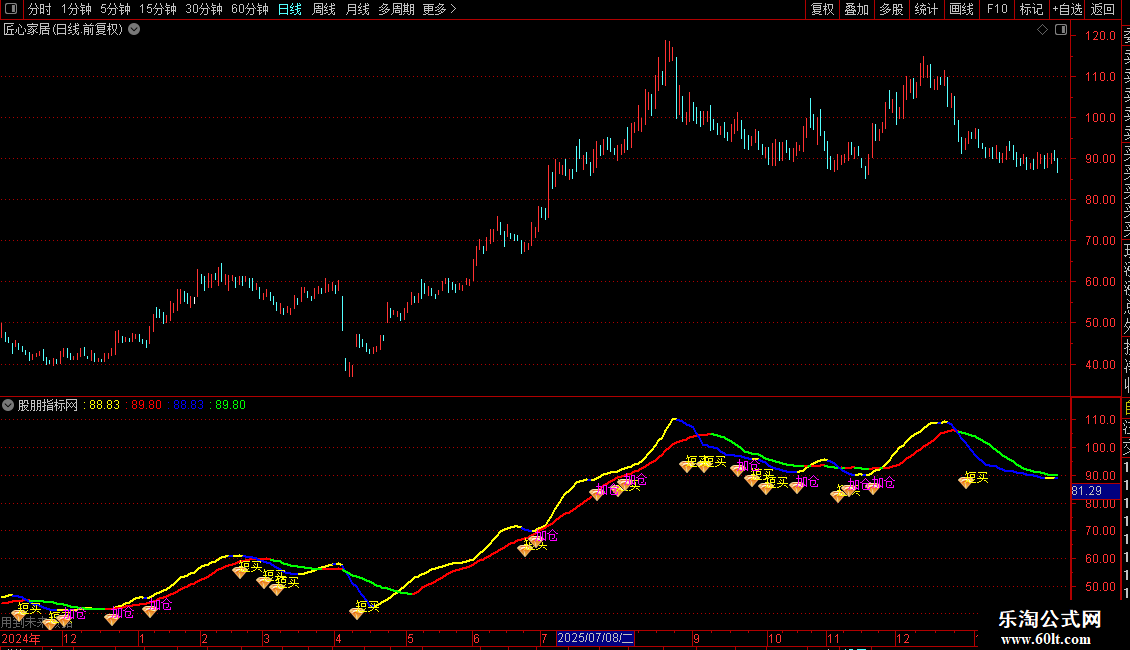Toggle the right panel icon beside the diamond
The image size is (1130, 650).
coord(1061,30)
